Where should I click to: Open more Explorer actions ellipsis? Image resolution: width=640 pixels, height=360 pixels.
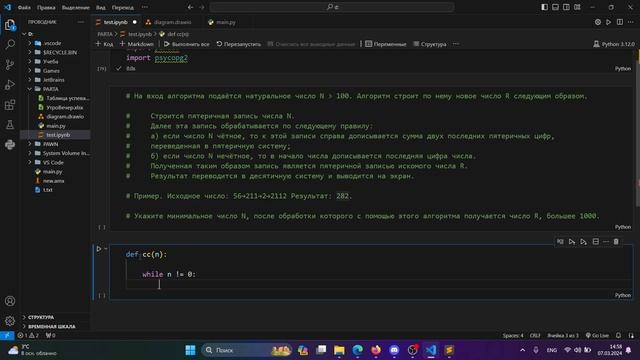coord(80,22)
